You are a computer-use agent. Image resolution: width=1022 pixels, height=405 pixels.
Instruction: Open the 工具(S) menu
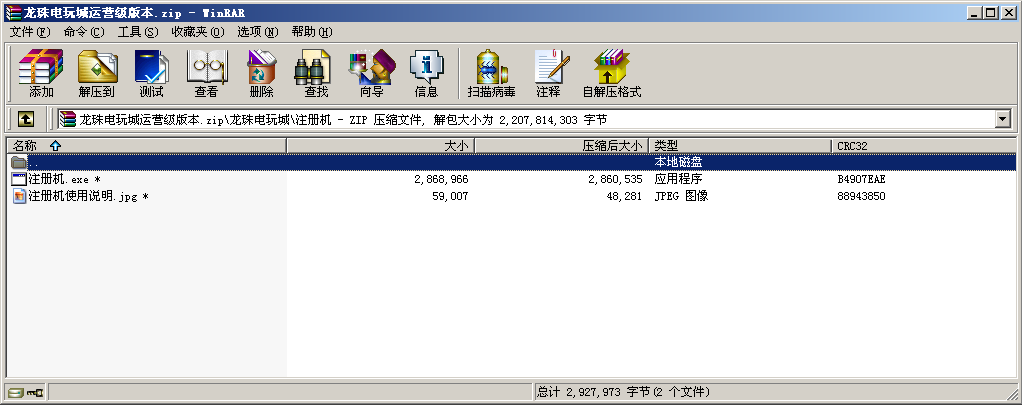138,32
